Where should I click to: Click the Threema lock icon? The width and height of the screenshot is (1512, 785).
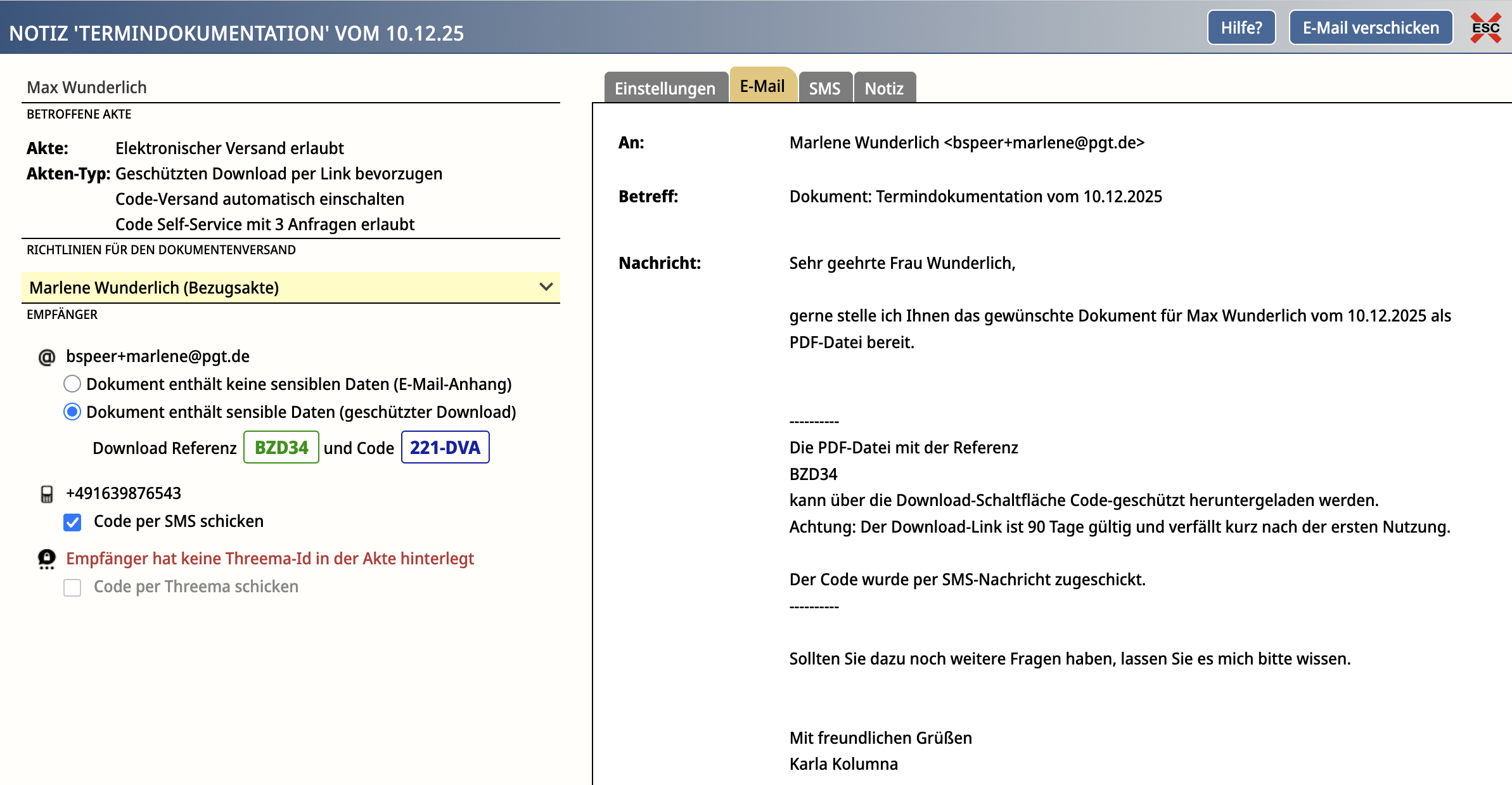(47, 559)
